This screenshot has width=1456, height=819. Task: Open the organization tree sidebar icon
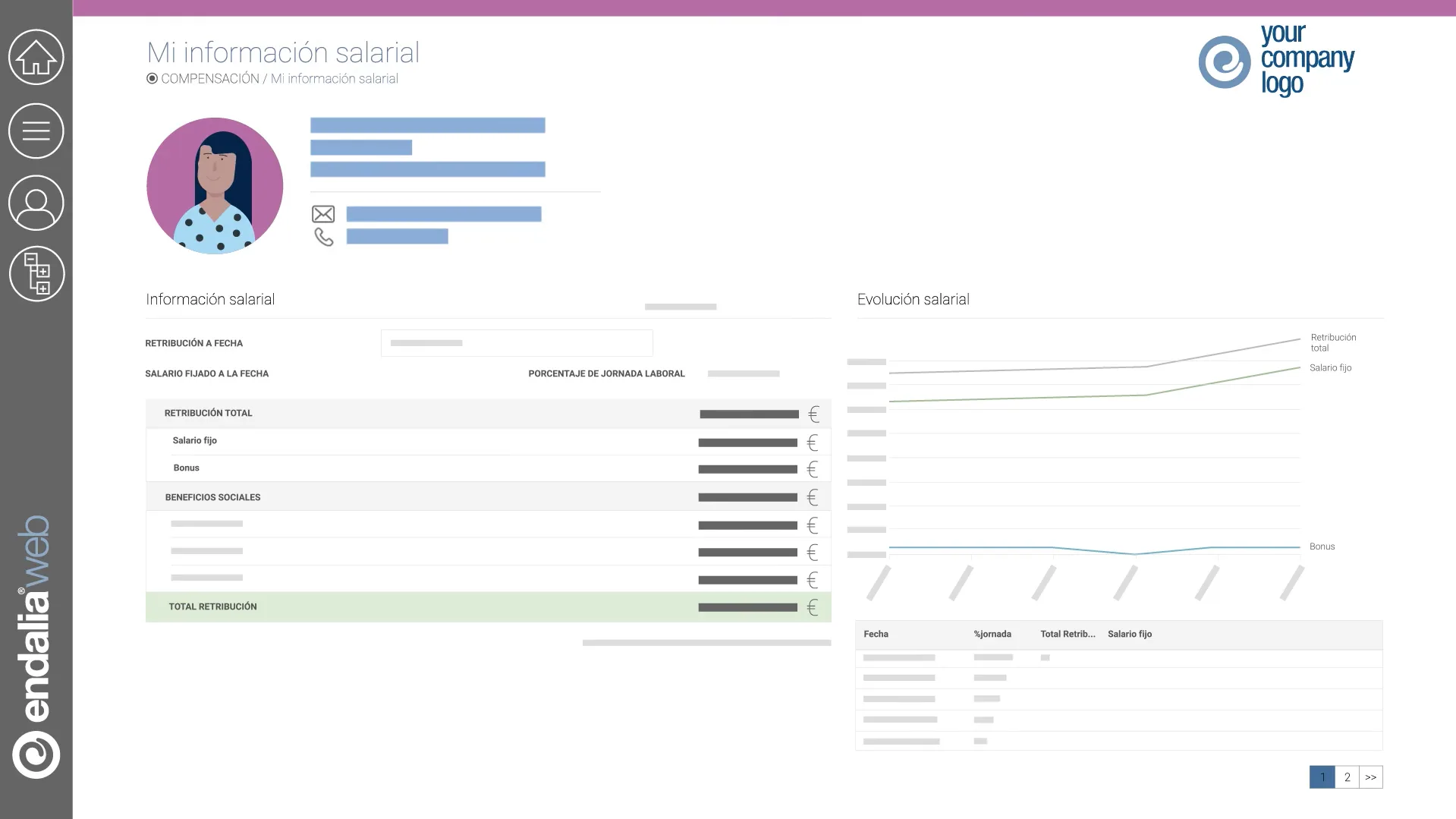point(36,274)
